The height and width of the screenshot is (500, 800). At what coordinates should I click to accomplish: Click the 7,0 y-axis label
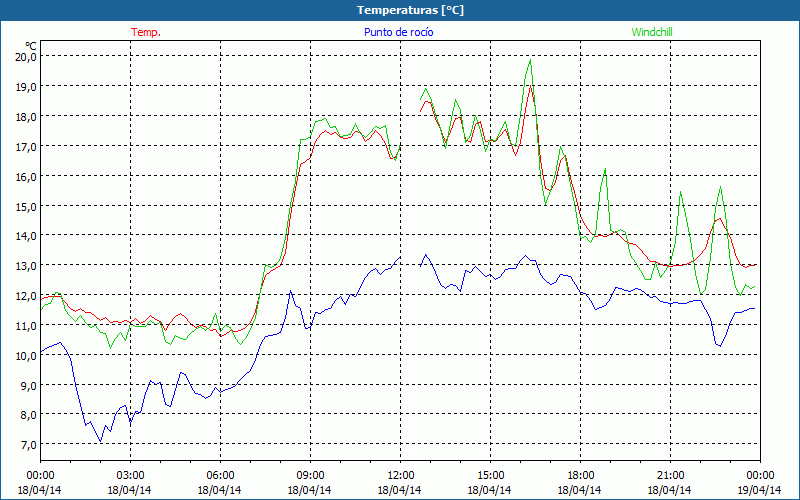click(x=29, y=445)
